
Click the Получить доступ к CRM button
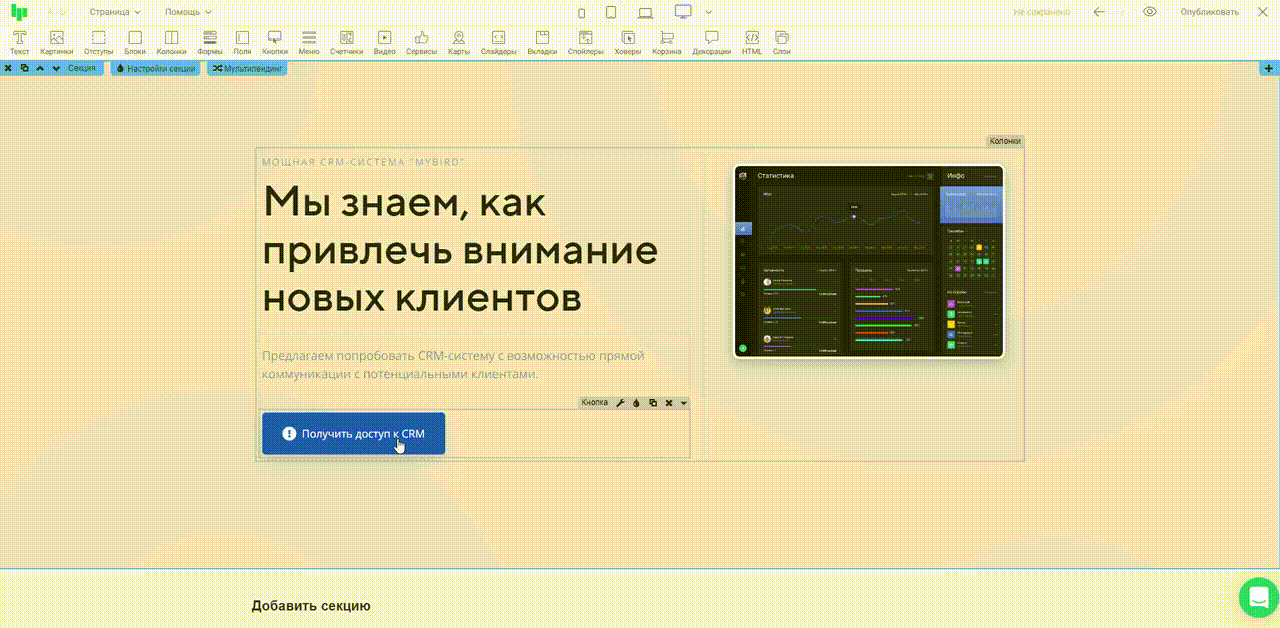tap(353, 433)
